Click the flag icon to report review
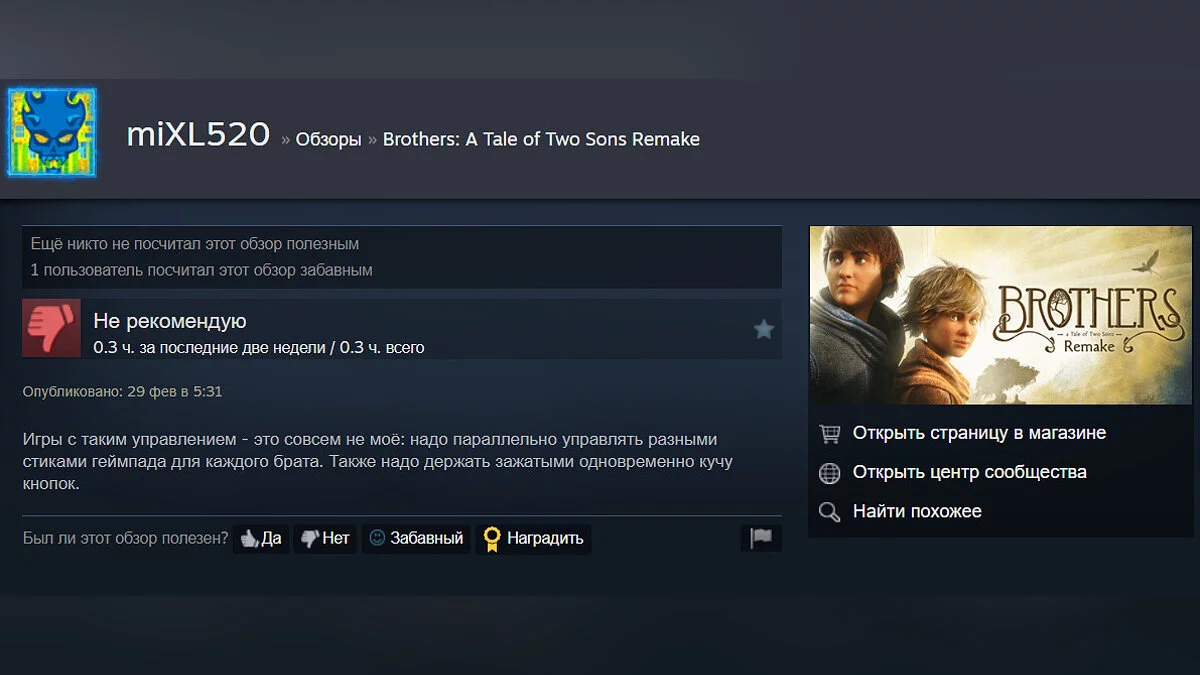1200x675 pixels. 761,538
